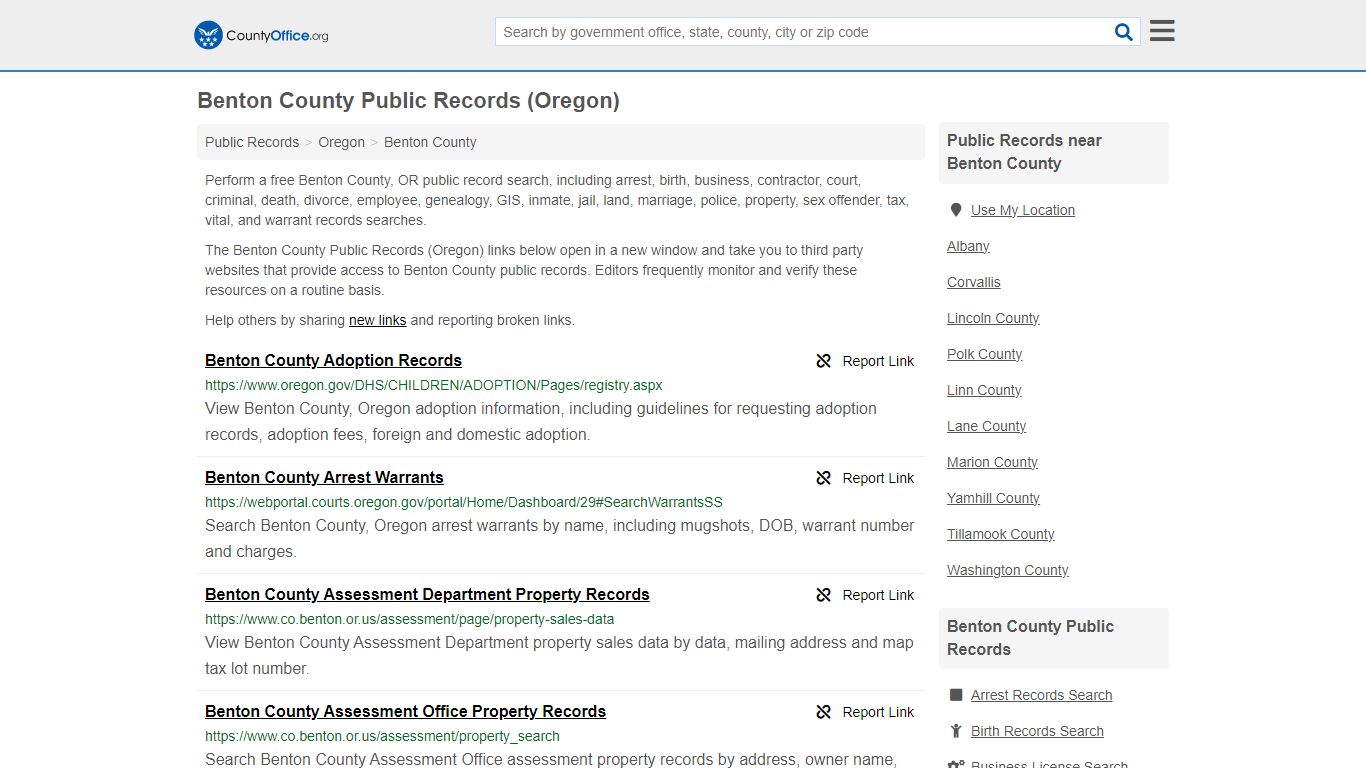Click the Birth Records Search icon

pyautogui.click(x=956, y=731)
